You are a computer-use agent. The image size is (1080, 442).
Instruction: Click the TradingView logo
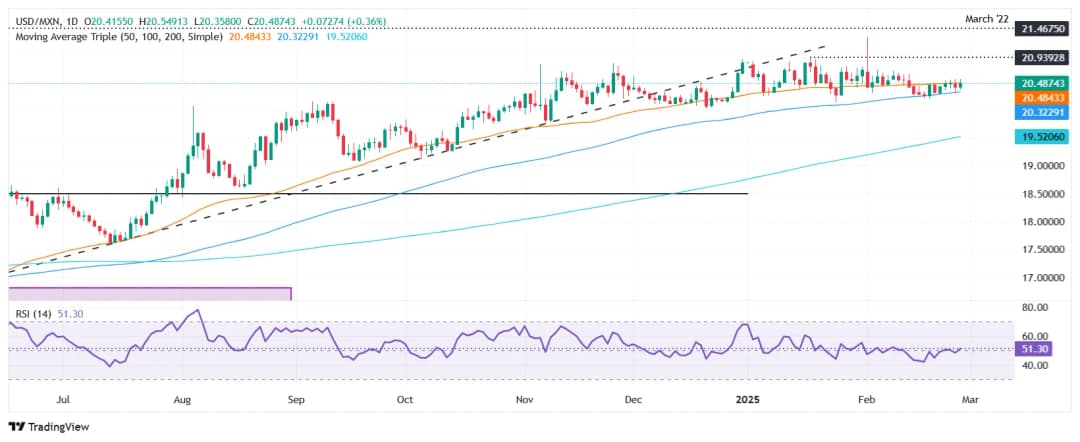tap(50, 426)
